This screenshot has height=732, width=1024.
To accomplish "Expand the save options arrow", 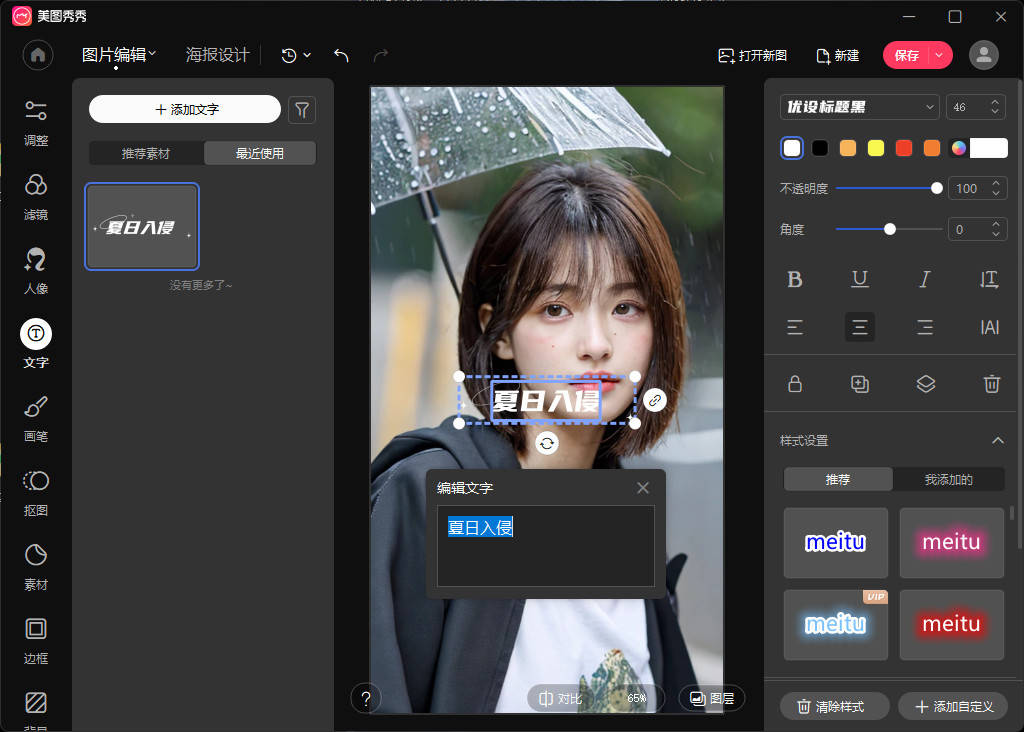I will click(x=940, y=56).
